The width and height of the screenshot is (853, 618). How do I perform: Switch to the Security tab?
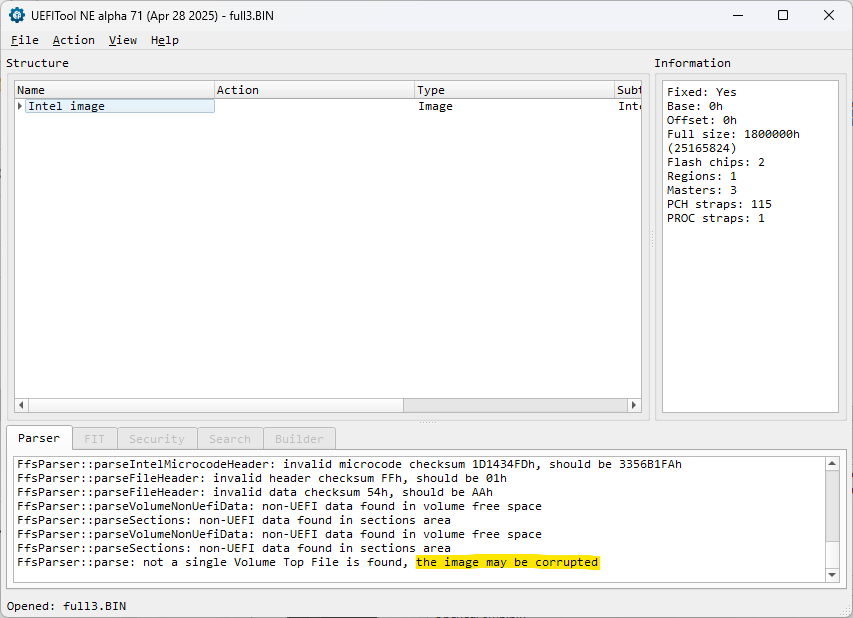(157, 439)
